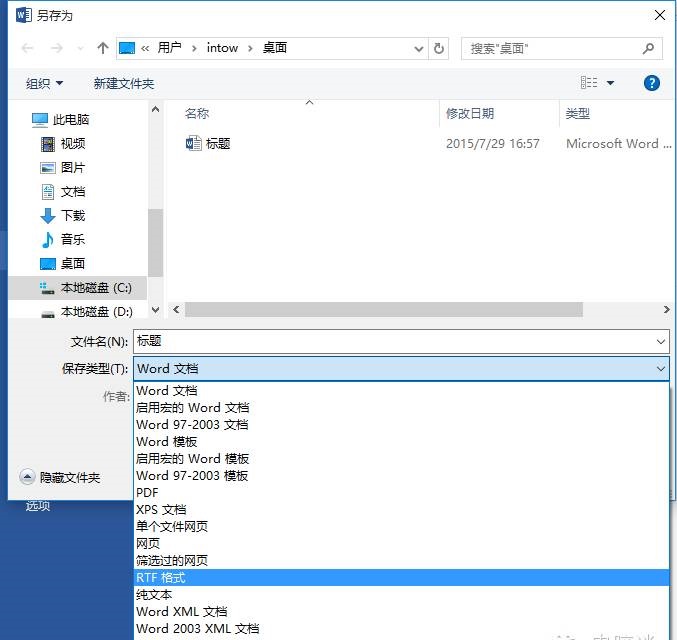Choose 单个文件网页 save type
The image size is (677, 640).
pyautogui.click(x=402, y=526)
